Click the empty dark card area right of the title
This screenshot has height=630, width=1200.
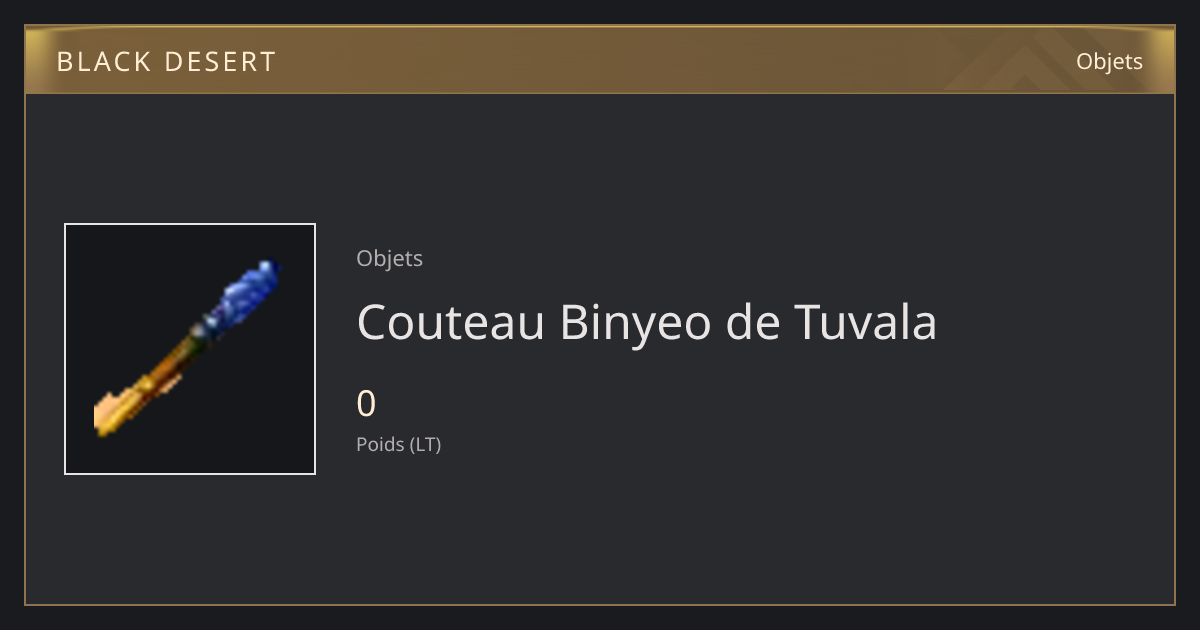click(1050, 322)
